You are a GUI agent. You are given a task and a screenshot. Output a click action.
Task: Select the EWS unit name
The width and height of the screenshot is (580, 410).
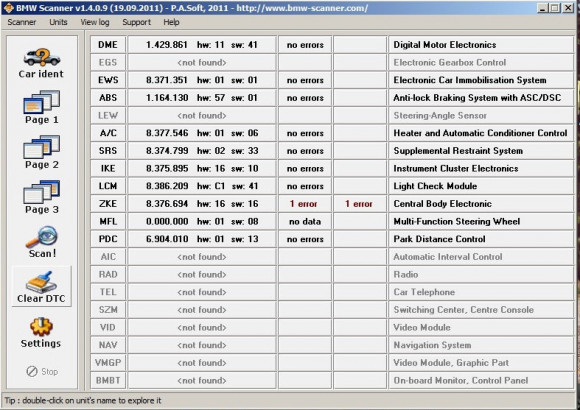[x=108, y=80]
